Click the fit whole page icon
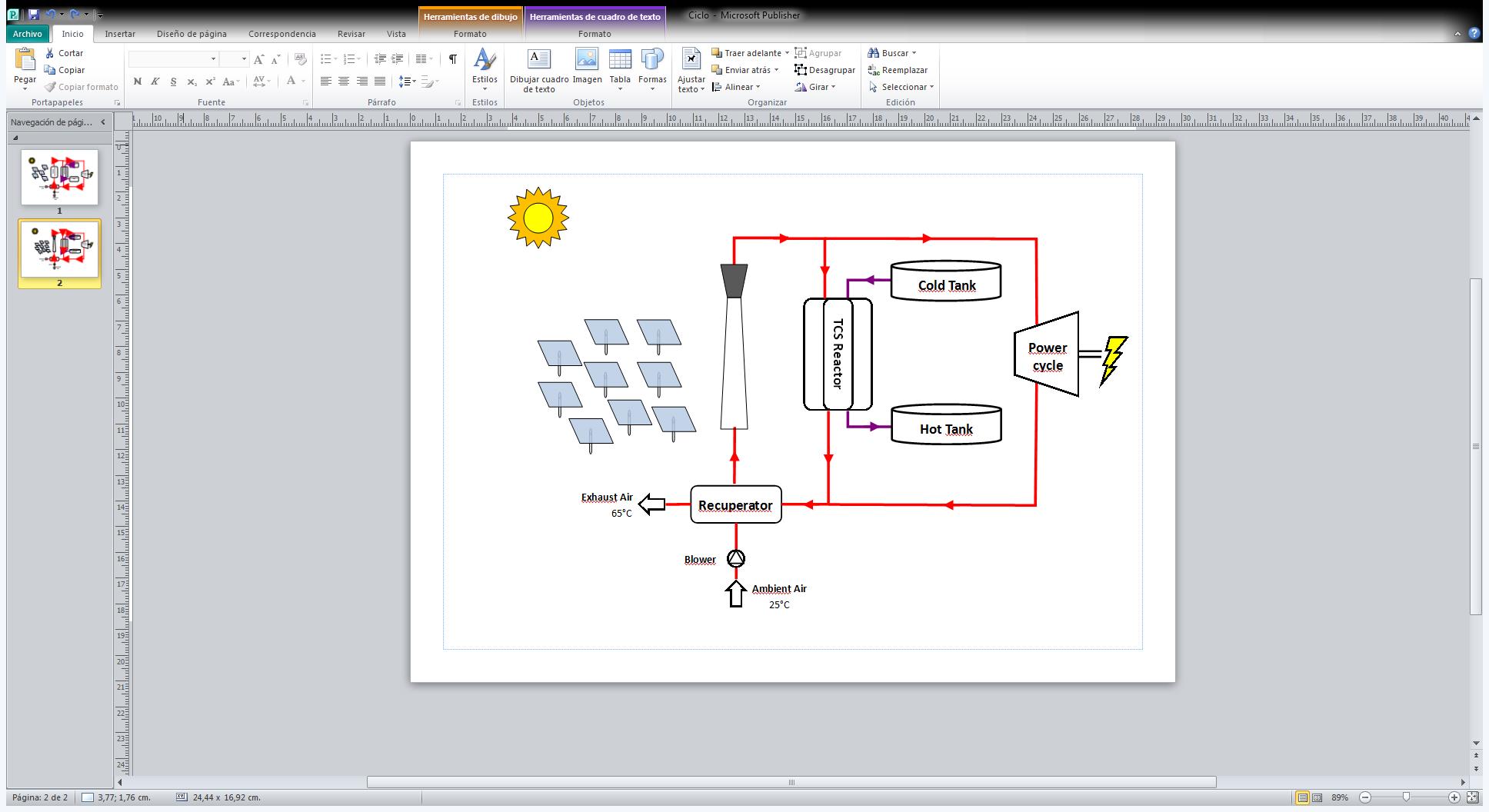 pos(1472,797)
